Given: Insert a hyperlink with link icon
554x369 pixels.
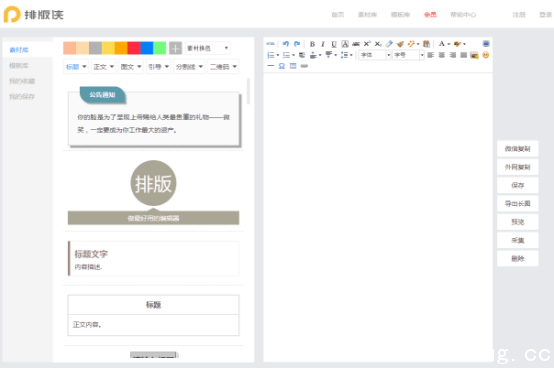Looking at the screenshot, I should pos(304,66).
